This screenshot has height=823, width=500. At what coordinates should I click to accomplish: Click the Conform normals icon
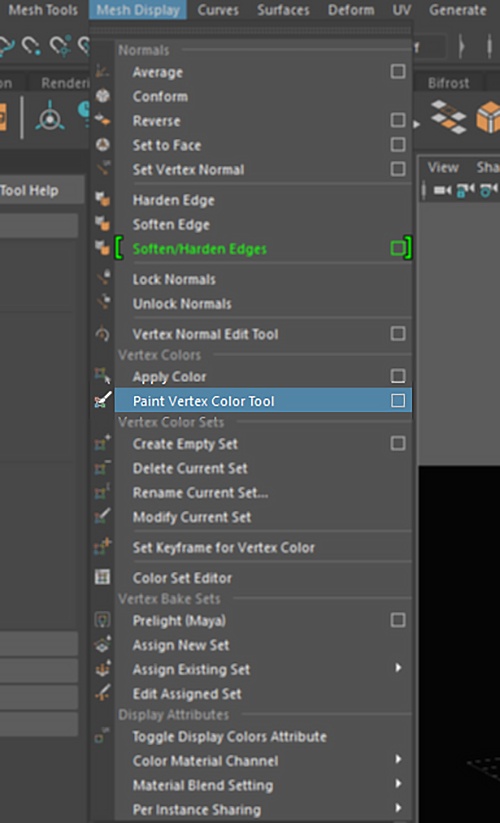pyautogui.click(x=102, y=96)
